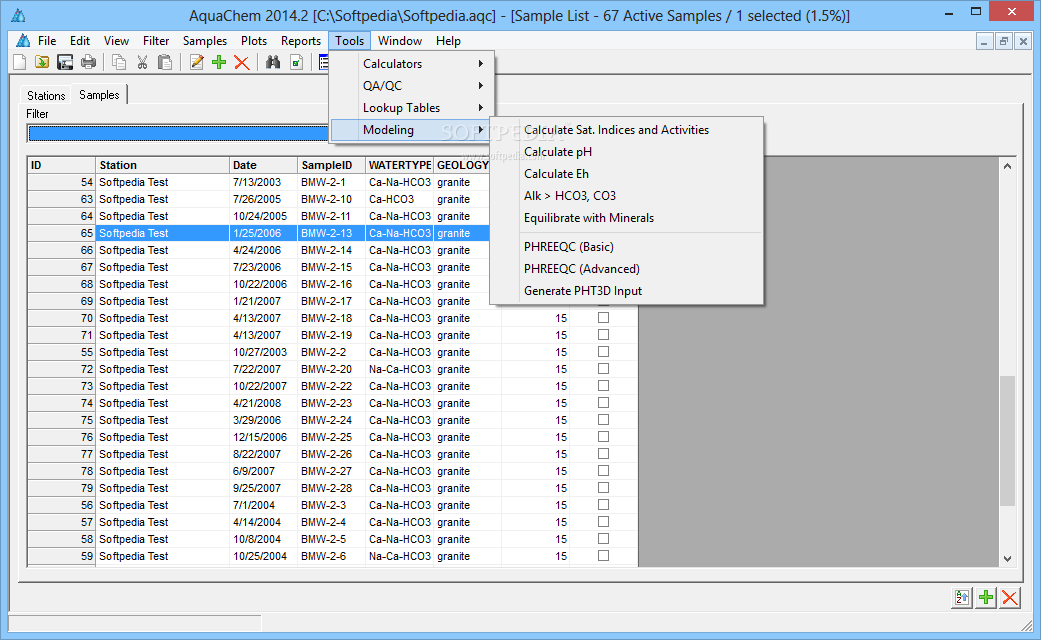Sort by the Station column header
The width and height of the screenshot is (1041, 640).
pos(162,165)
